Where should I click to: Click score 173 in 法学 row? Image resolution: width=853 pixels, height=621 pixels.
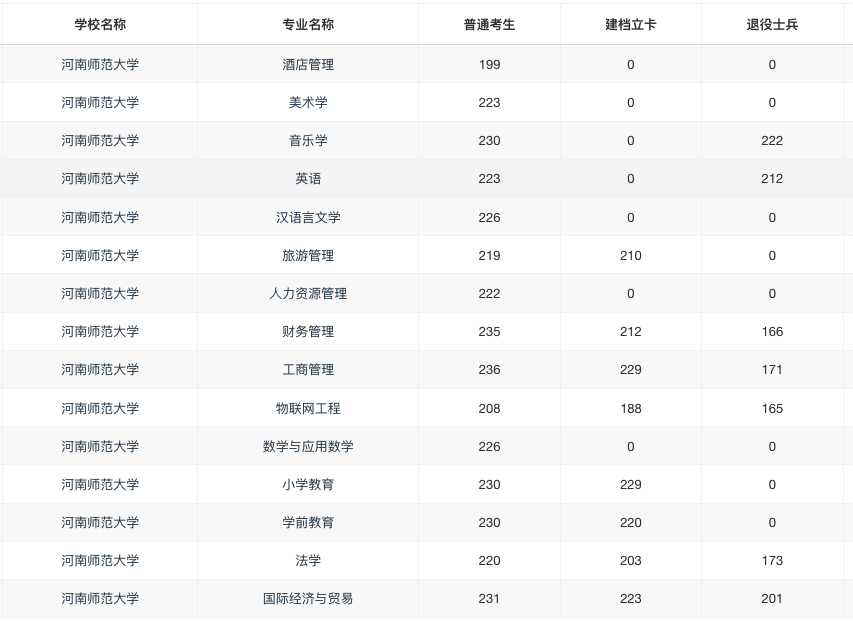click(x=772, y=561)
